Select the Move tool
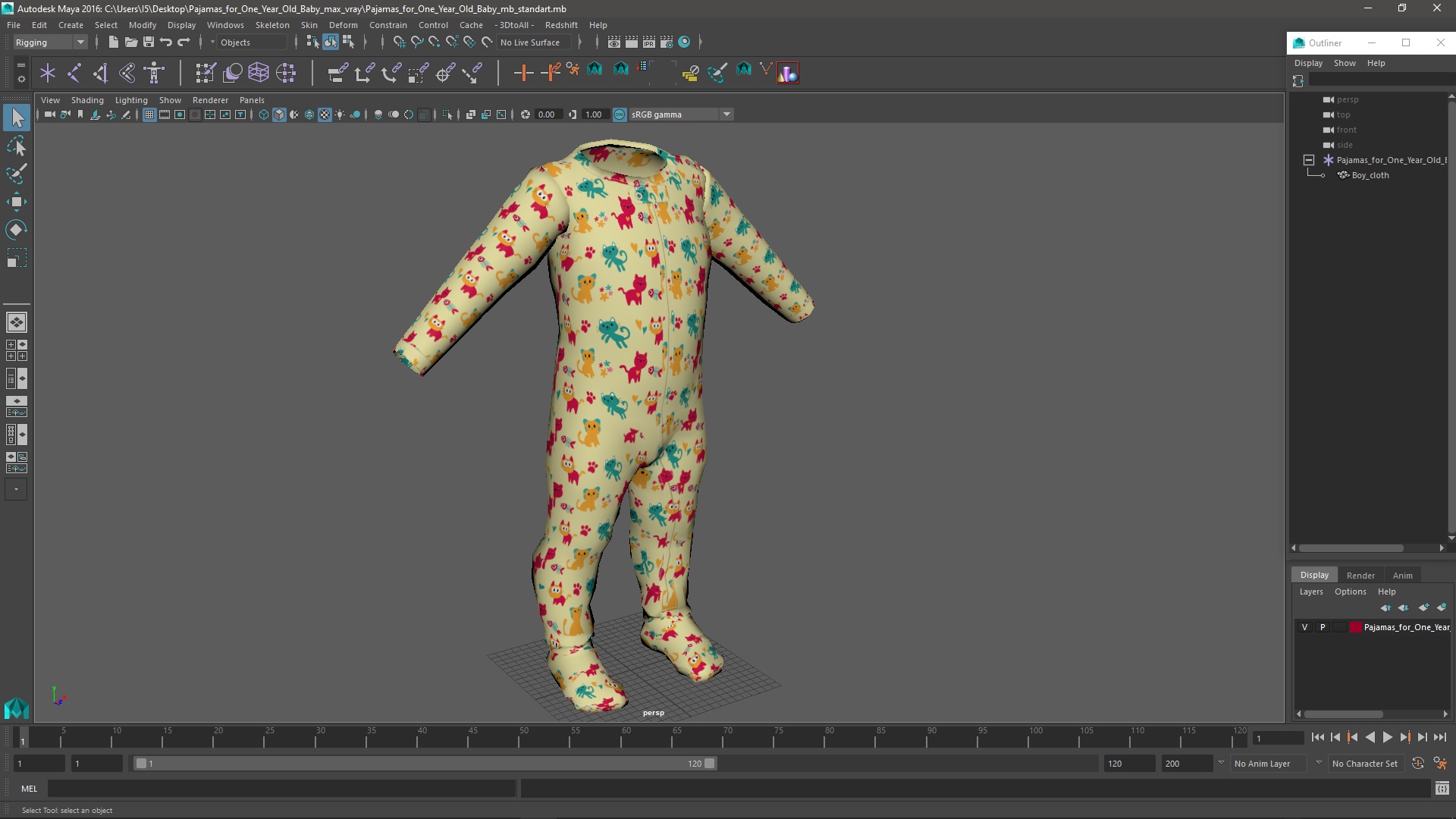 point(16,202)
